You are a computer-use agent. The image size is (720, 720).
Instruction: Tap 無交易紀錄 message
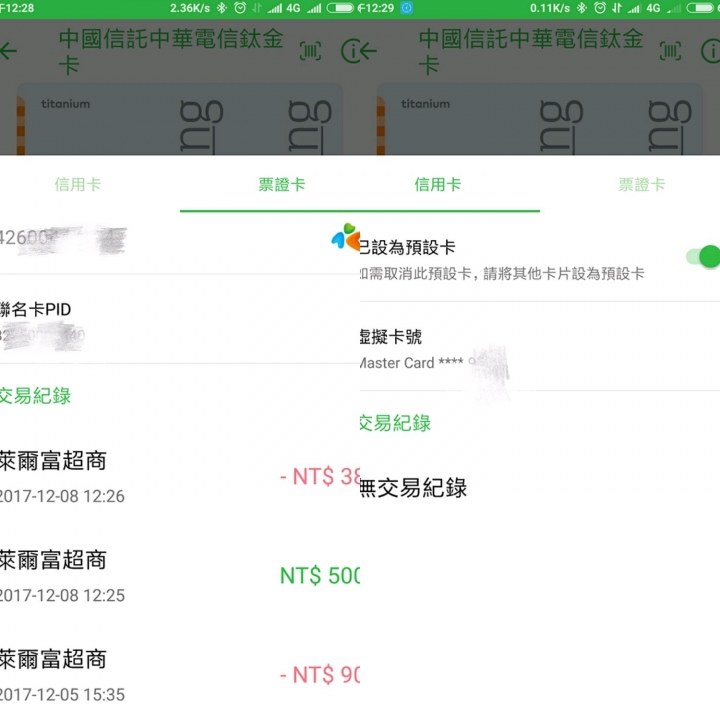[413, 488]
